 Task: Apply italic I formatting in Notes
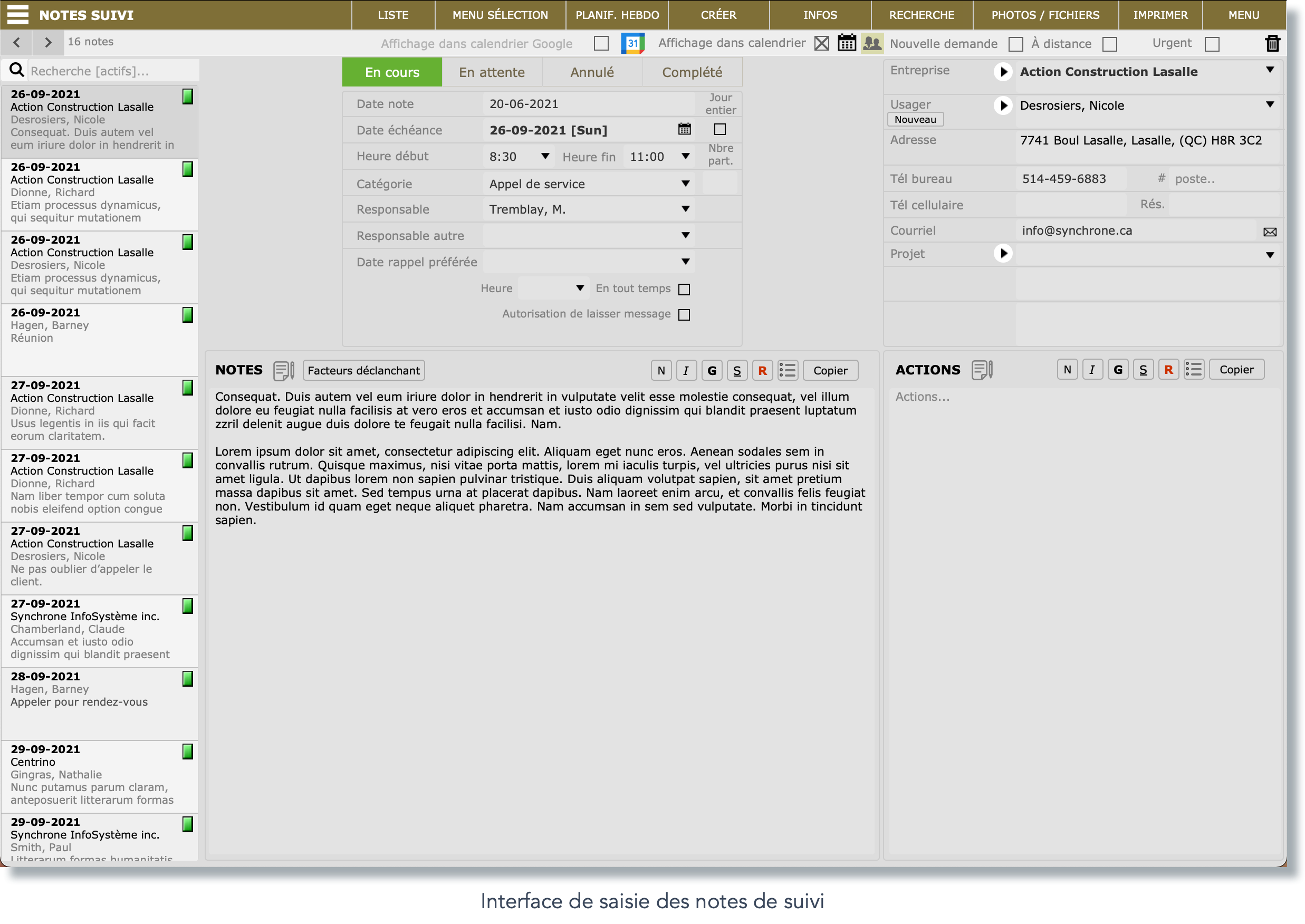[x=686, y=370]
